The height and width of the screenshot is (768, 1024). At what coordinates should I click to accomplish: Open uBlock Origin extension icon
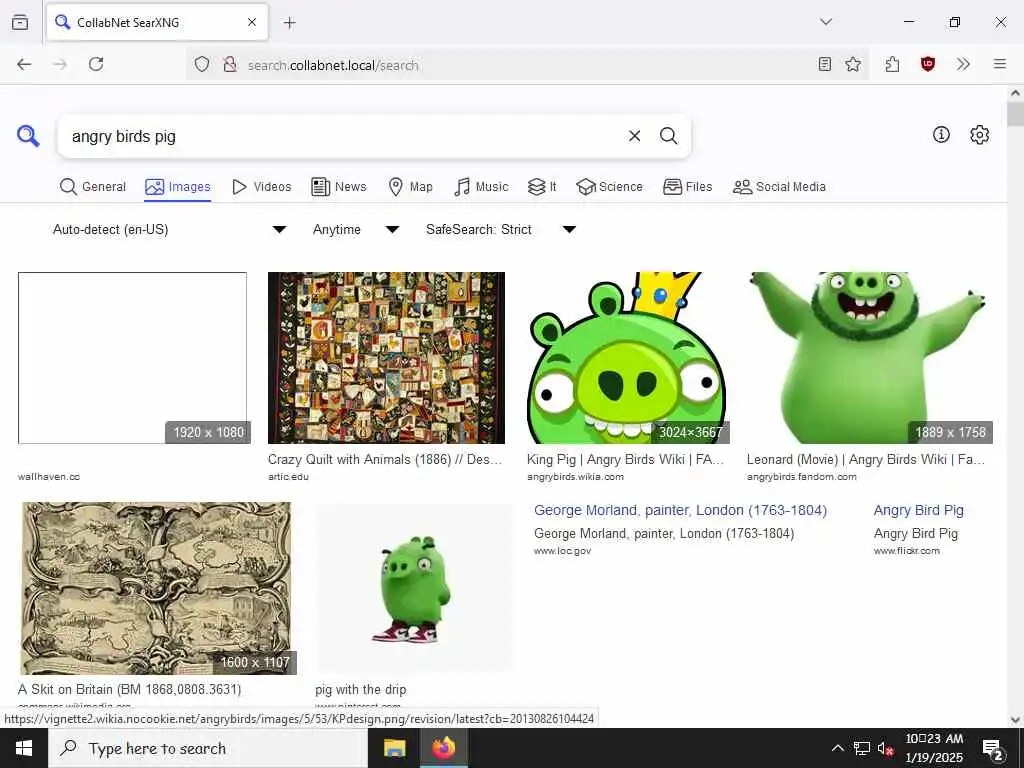(927, 64)
